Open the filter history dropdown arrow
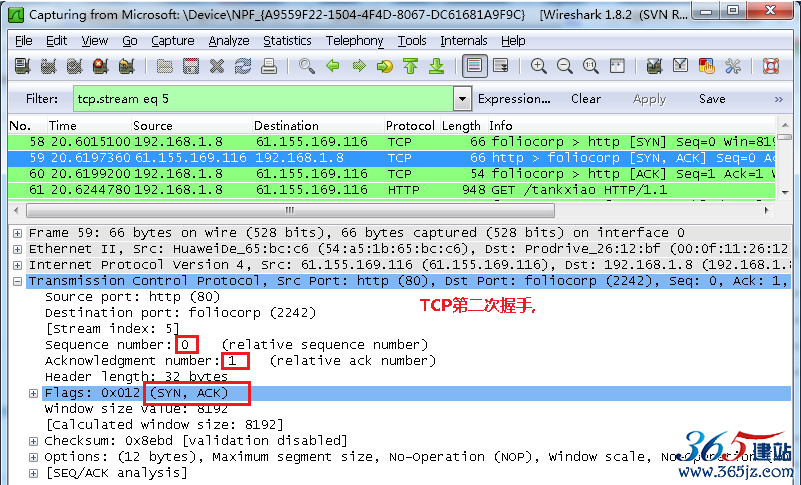This screenshot has width=801, height=485. (x=462, y=99)
